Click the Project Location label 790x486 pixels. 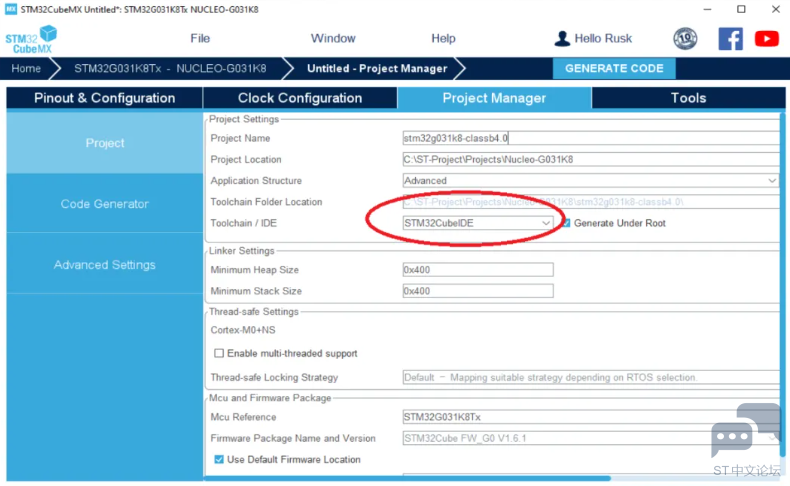[x=246, y=159]
